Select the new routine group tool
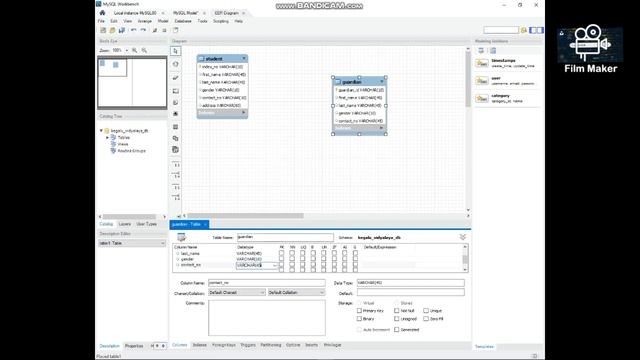The image size is (640, 360). coord(176,150)
